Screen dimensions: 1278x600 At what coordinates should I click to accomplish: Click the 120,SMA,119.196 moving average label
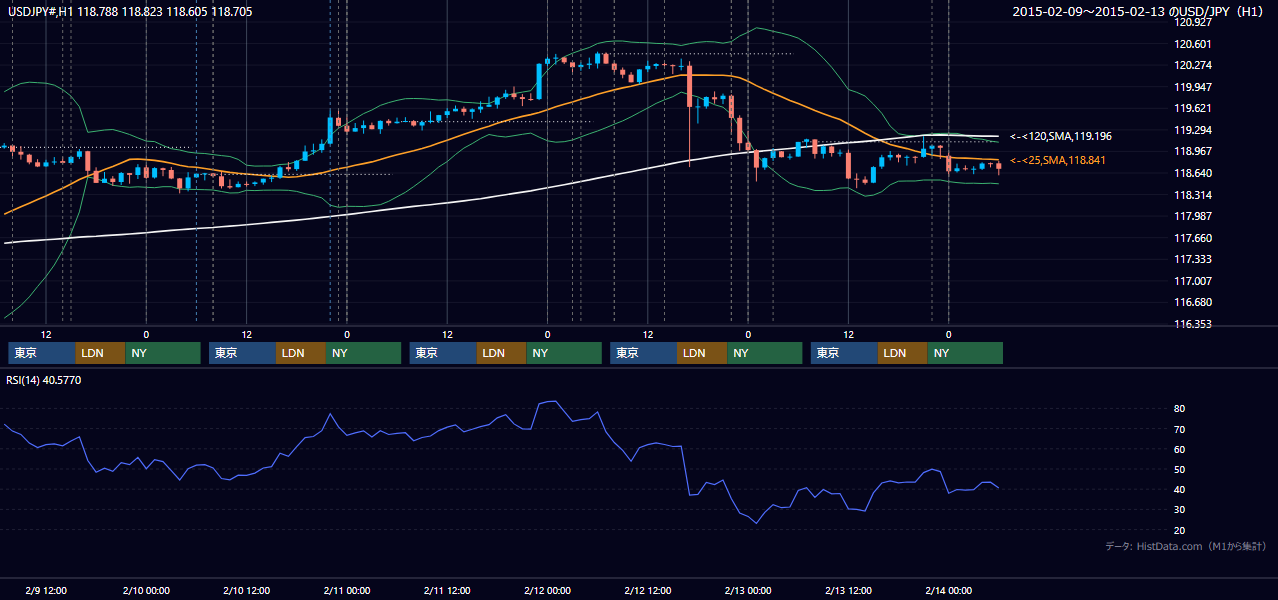pyautogui.click(x=1061, y=136)
